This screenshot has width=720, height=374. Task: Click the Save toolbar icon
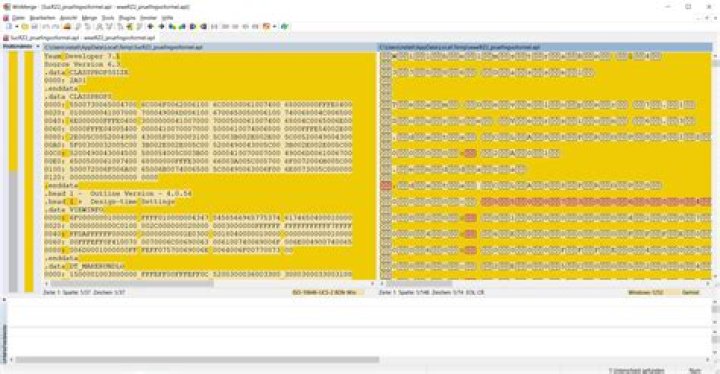[x=34, y=27]
